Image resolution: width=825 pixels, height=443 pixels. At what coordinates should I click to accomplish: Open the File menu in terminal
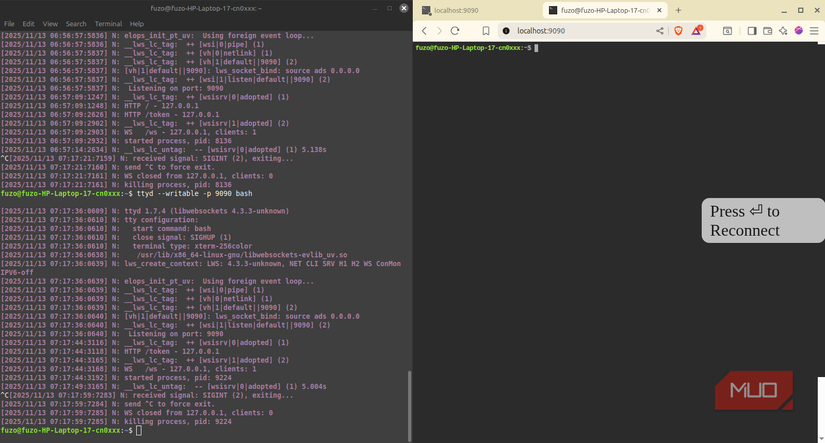[x=9, y=24]
